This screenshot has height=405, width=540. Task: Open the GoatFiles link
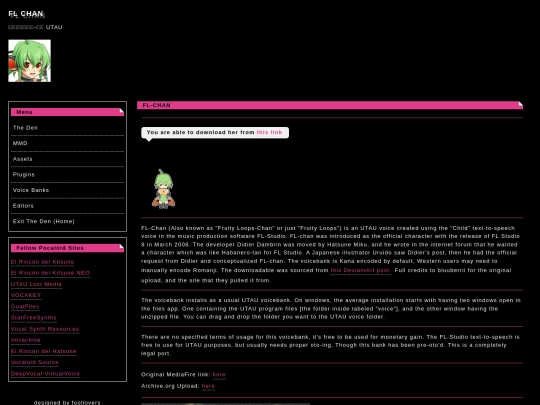[x=25, y=307]
